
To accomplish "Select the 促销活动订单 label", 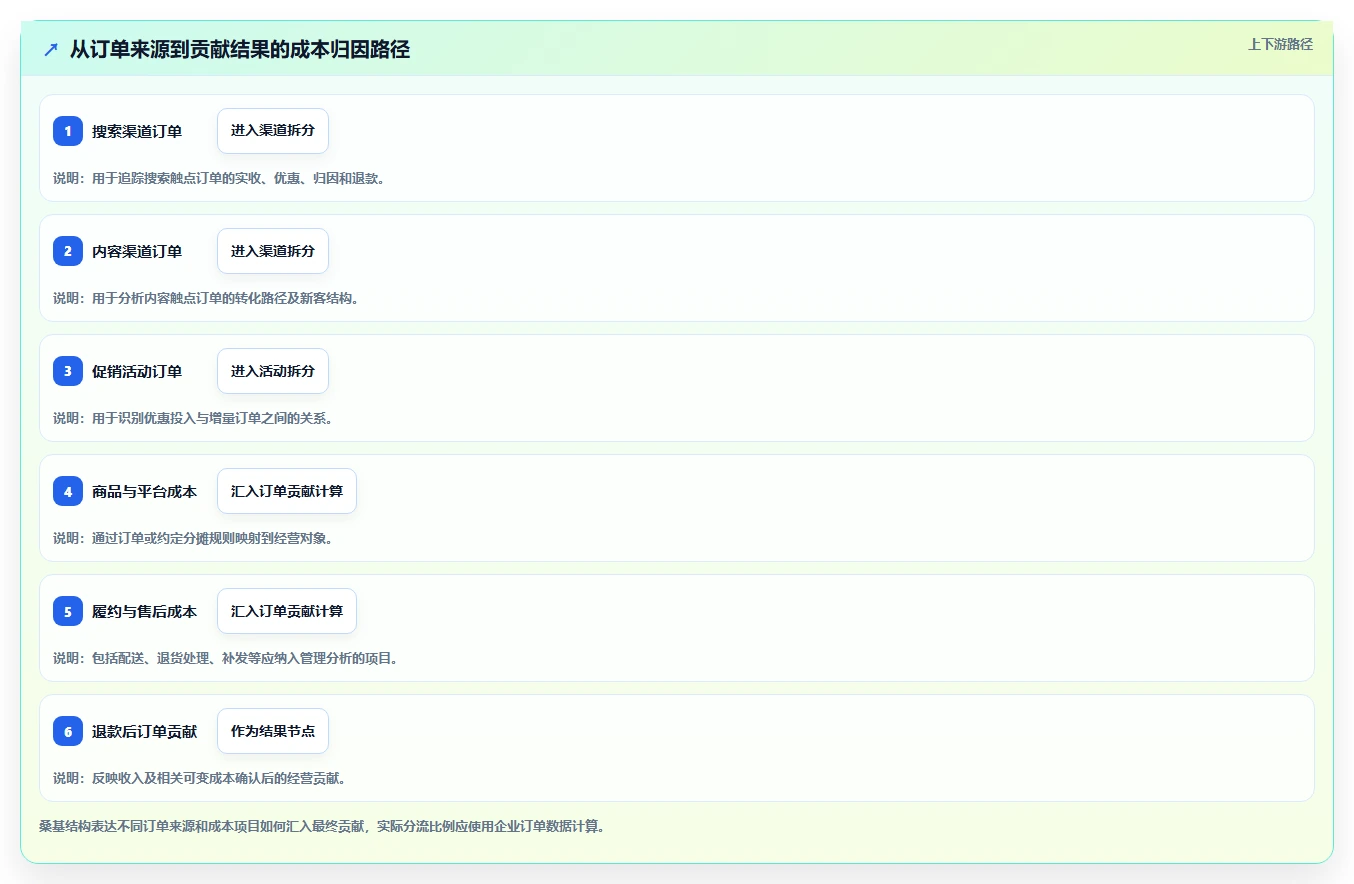I will click(x=137, y=371).
